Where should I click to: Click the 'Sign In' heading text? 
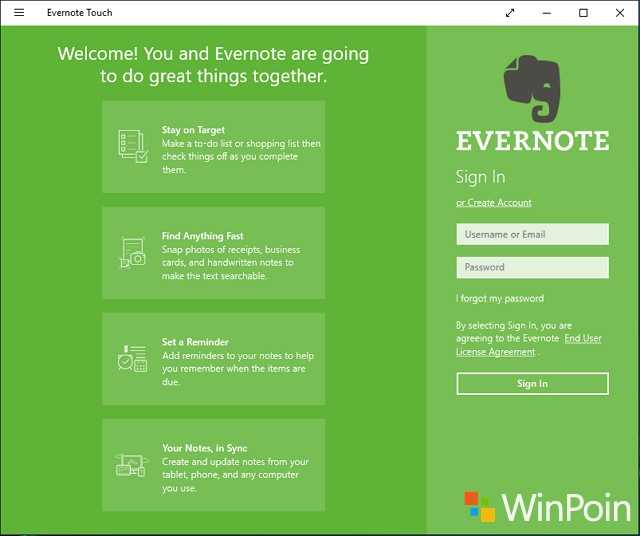click(x=480, y=177)
